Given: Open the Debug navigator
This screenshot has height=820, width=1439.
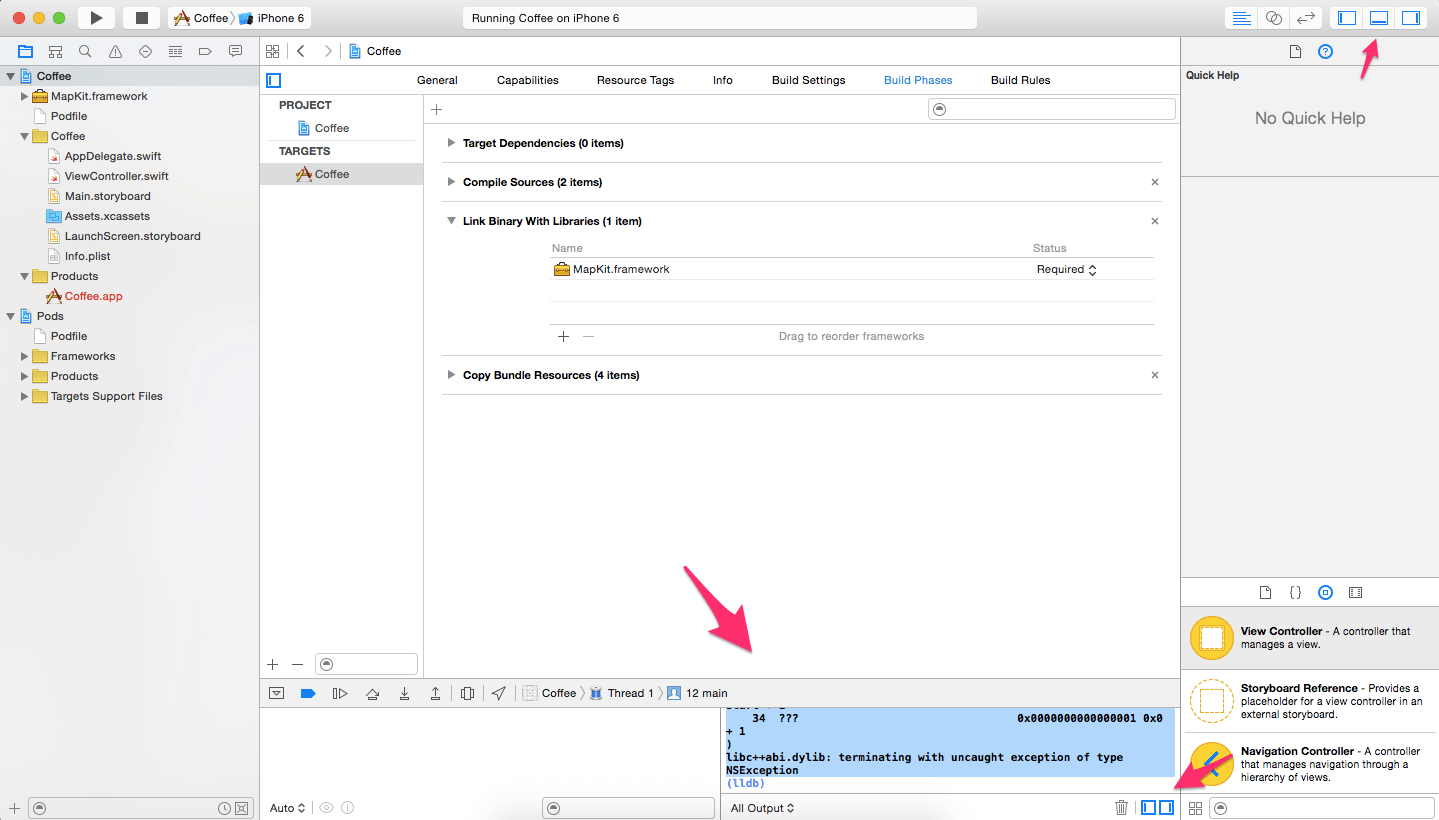Looking at the screenshot, I should click(x=175, y=51).
